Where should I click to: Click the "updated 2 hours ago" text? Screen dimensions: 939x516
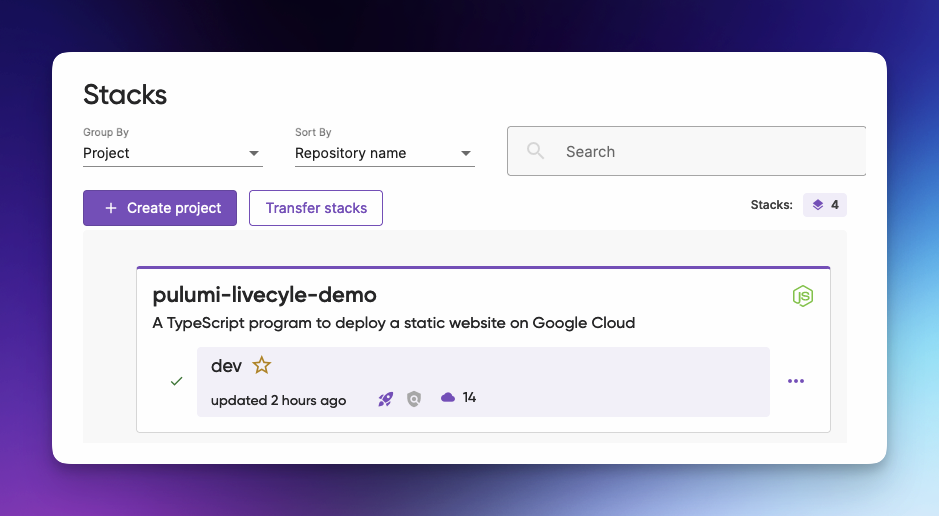278,400
